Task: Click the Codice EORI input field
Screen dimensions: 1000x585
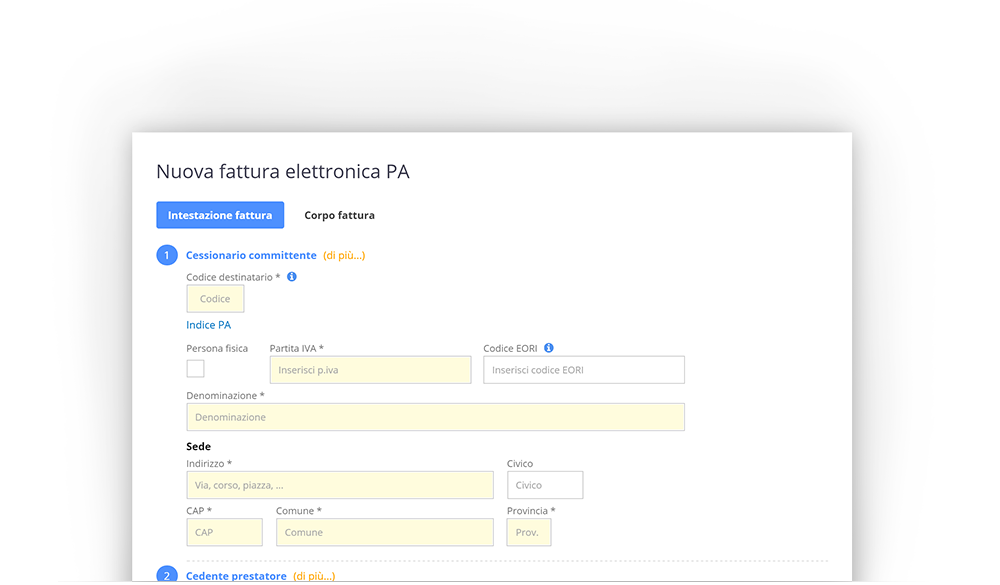Action: coord(584,370)
